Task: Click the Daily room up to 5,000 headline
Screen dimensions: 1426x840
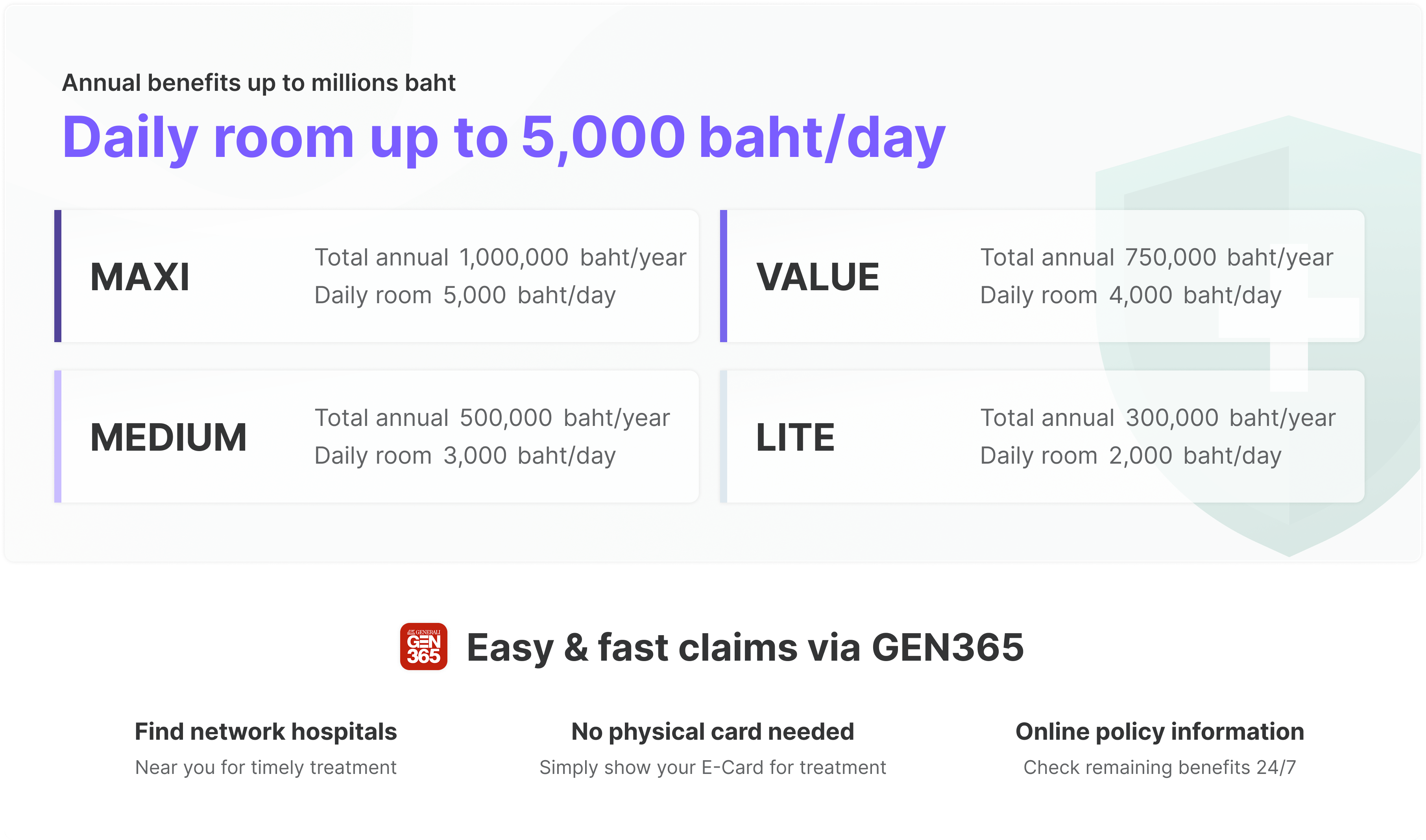Action: pyautogui.click(x=503, y=139)
